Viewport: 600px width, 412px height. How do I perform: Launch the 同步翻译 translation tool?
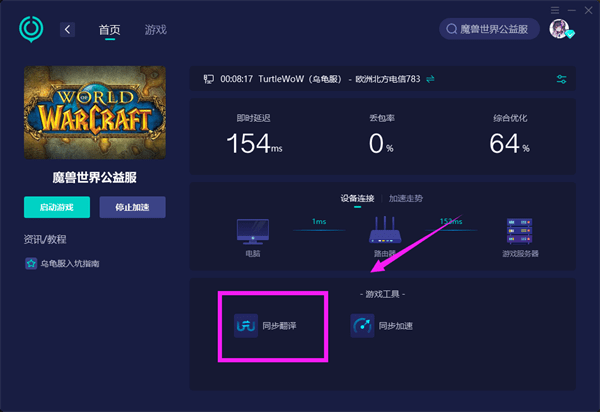266,326
